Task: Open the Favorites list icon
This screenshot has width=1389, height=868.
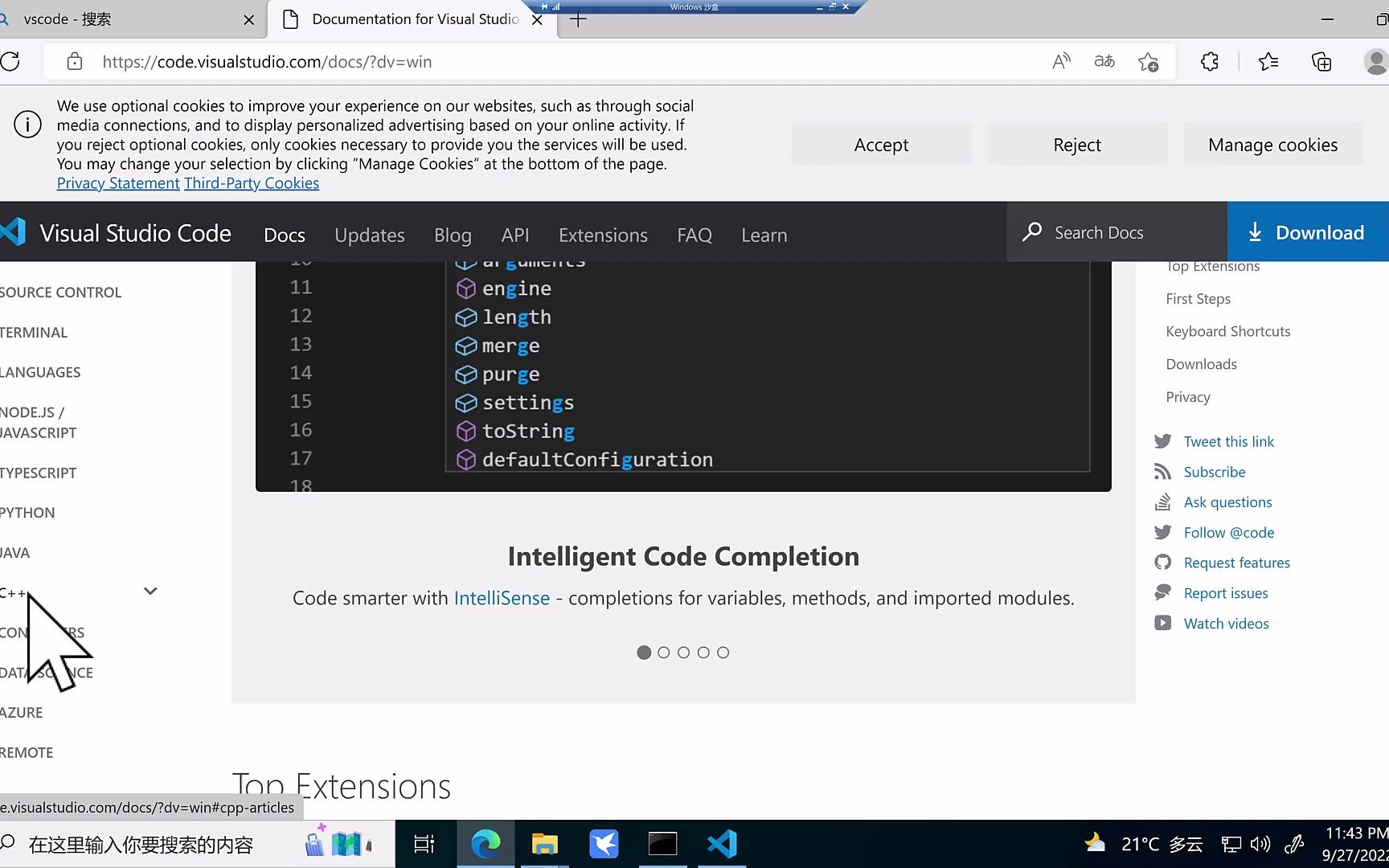Action: pyautogui.click(x=1268, y=61)
